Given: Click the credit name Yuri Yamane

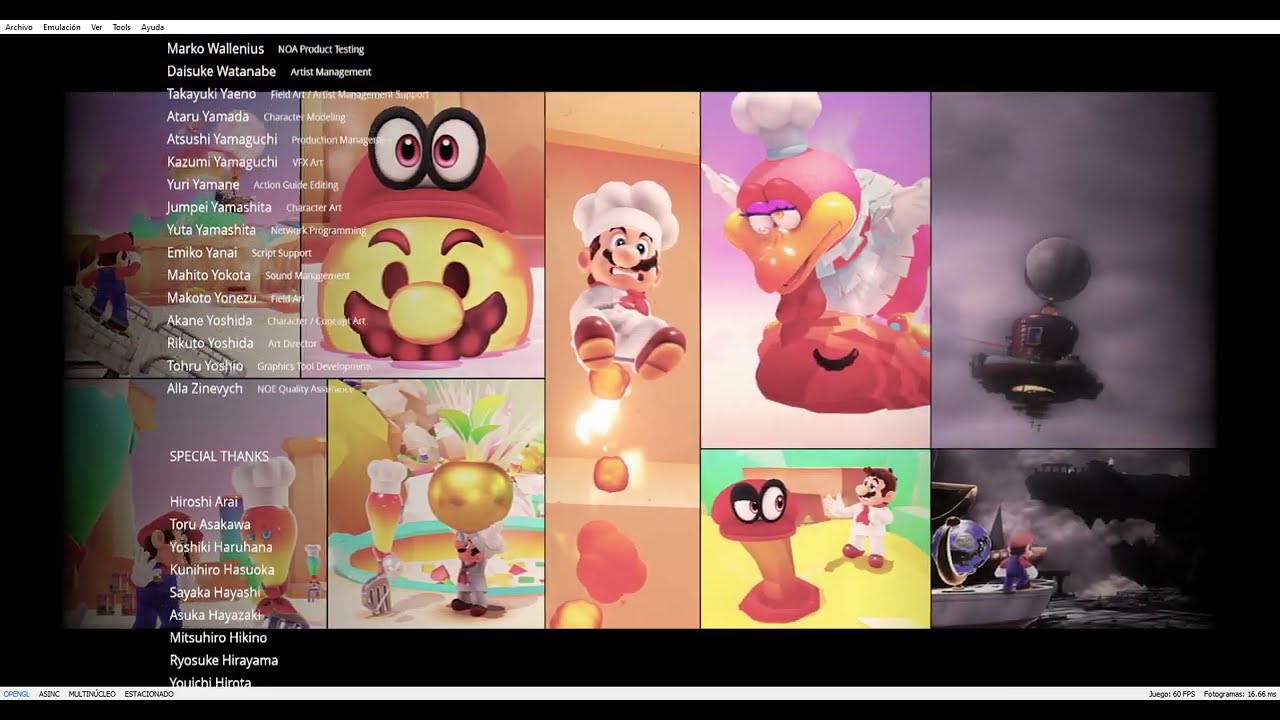Looking at the screenshot, I should pyautogui.click(x=203, y=184).
